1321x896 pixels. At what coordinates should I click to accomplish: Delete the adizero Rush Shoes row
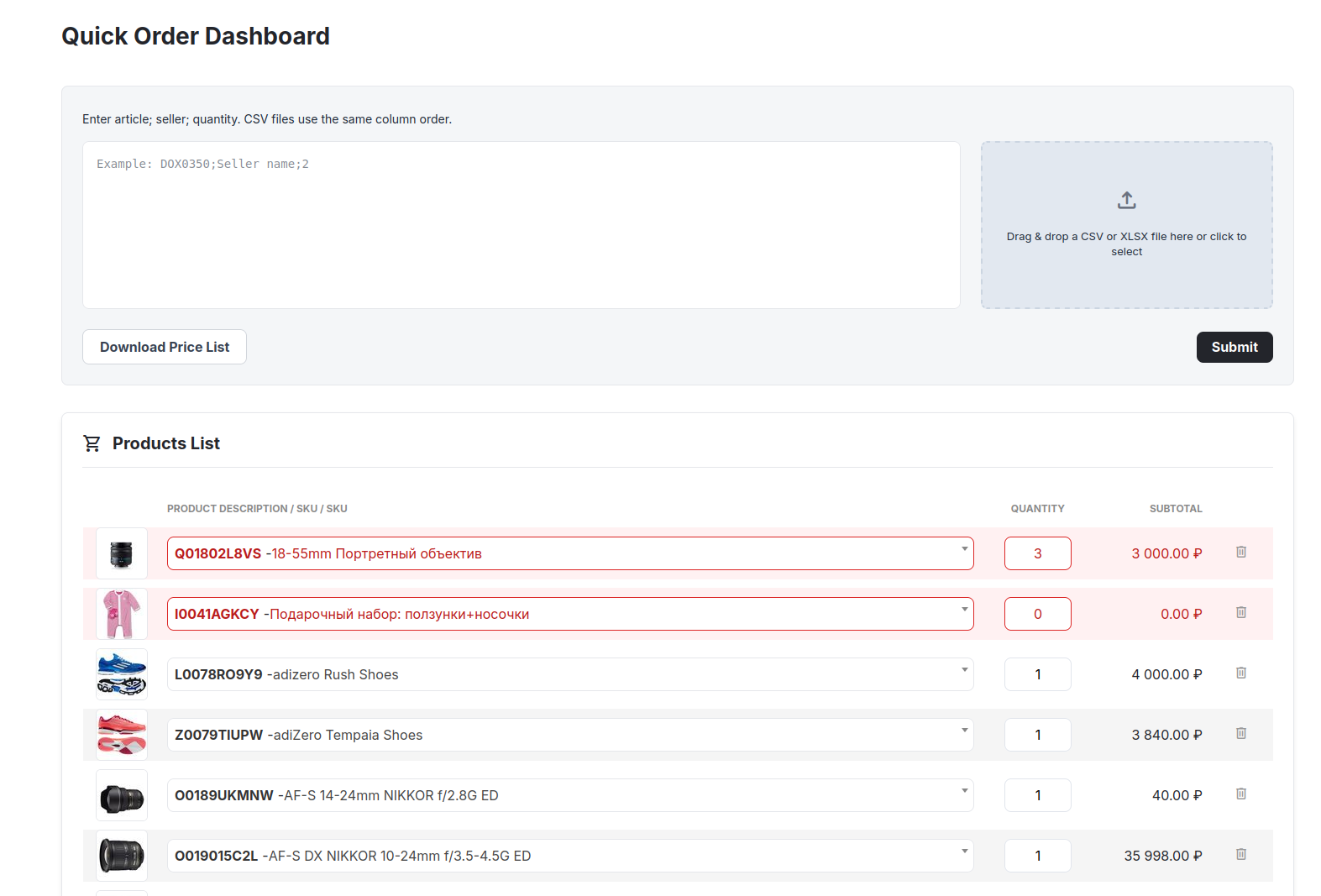coord(1240,673)
